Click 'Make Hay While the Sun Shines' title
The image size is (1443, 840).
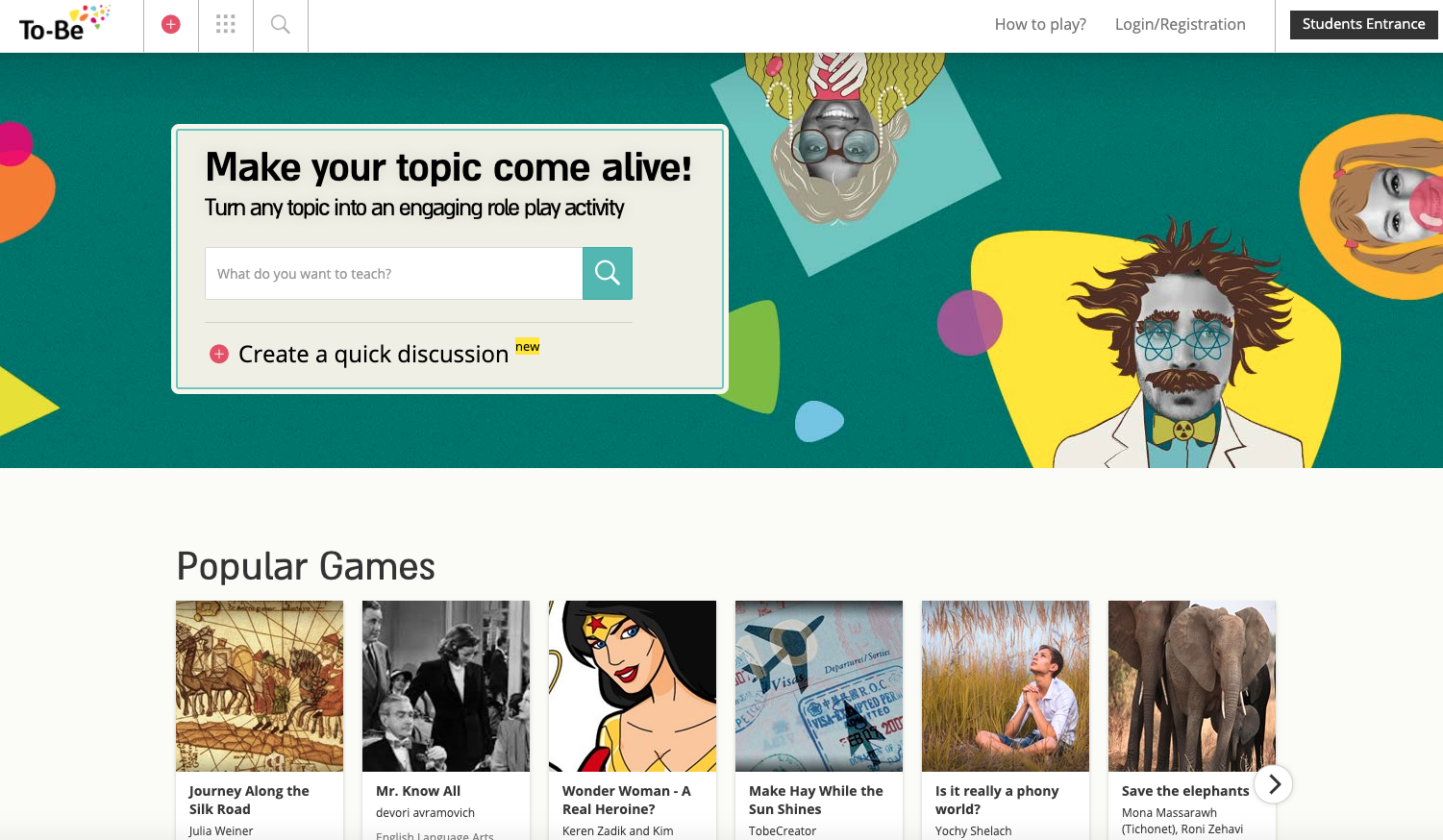tap(816, 800)
